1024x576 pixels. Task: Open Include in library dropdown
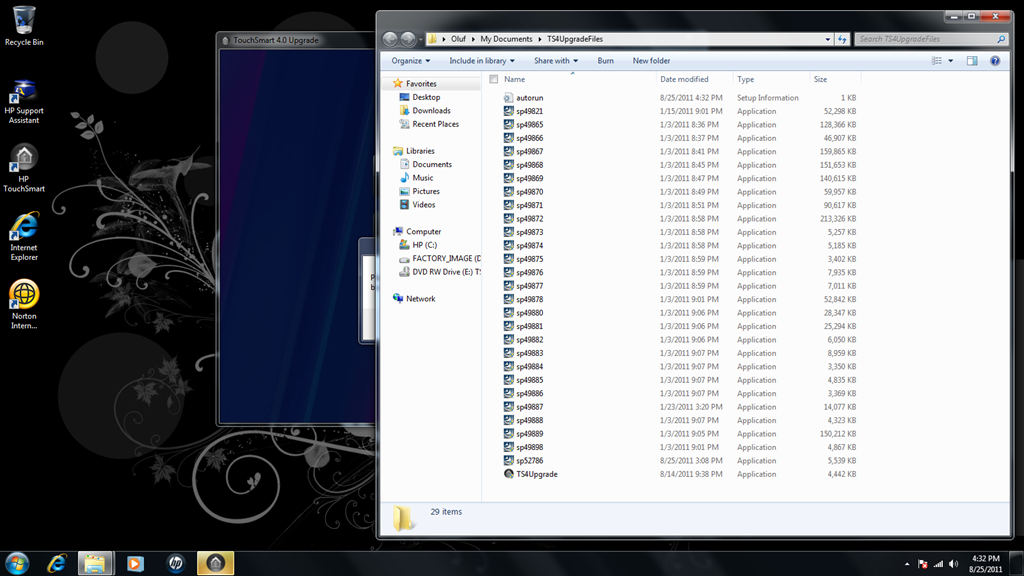[481, 61]
